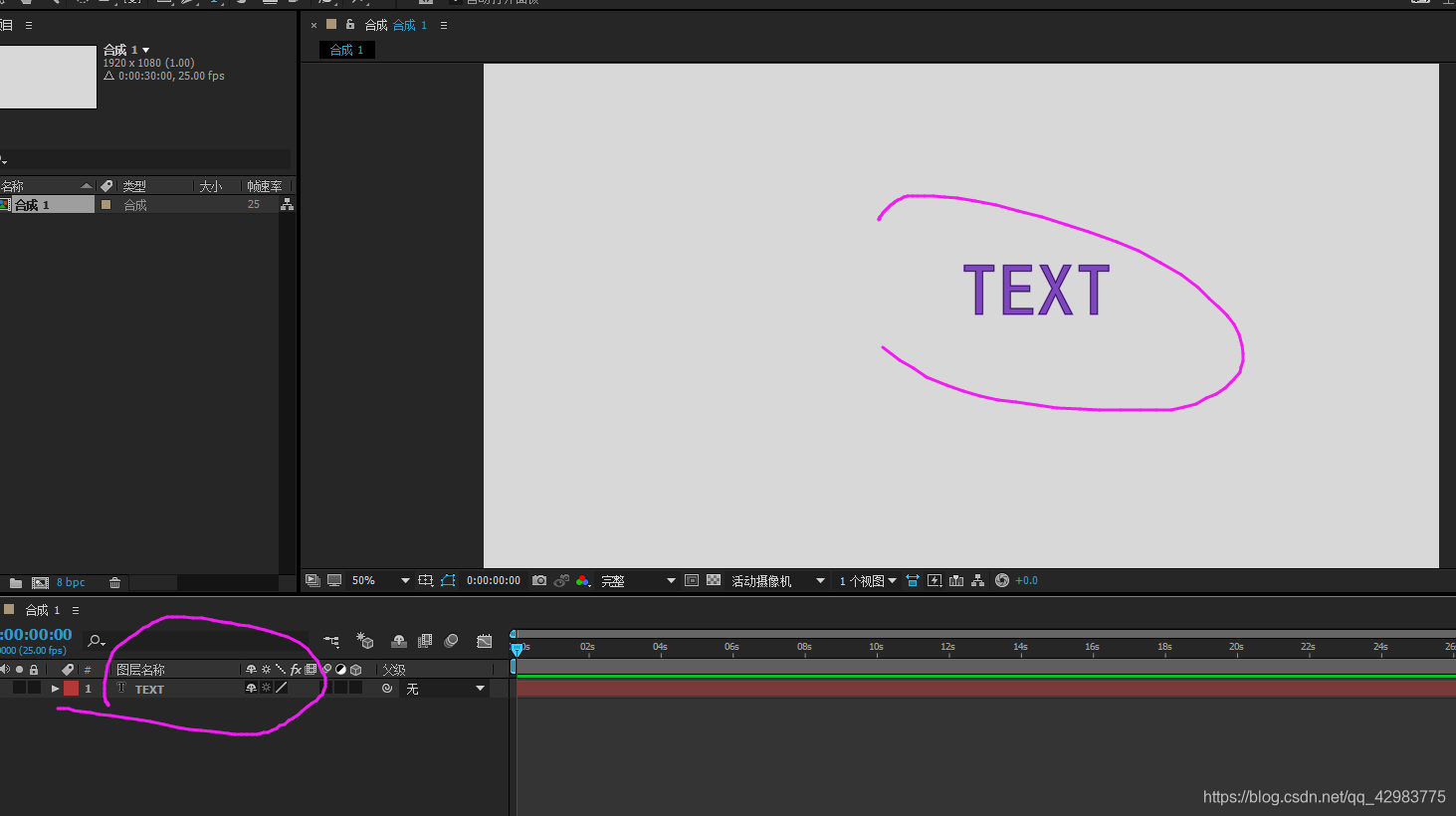This screenshot has width=1456, height=816.
Task: Click viewer current time 0:00:00:00
Action: click(494, 580)
